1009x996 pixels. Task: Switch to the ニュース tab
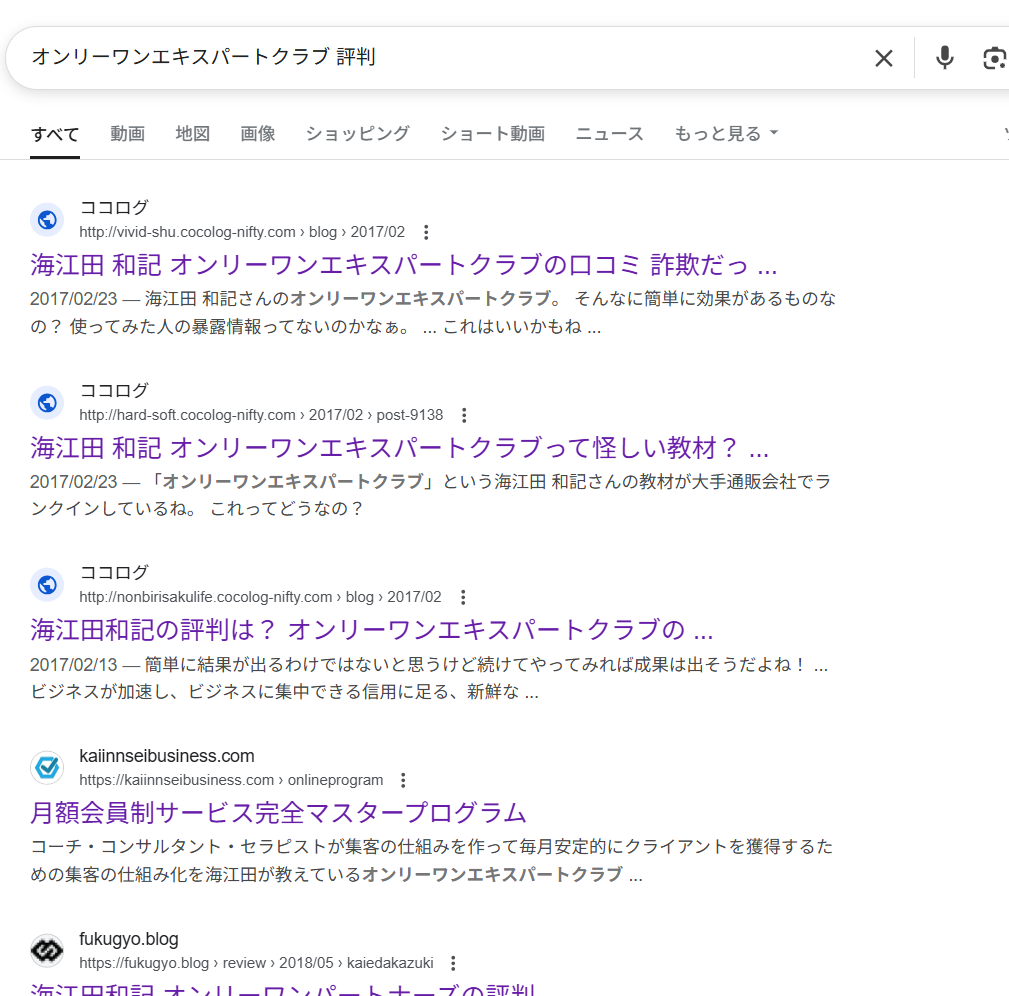[609, 134]
